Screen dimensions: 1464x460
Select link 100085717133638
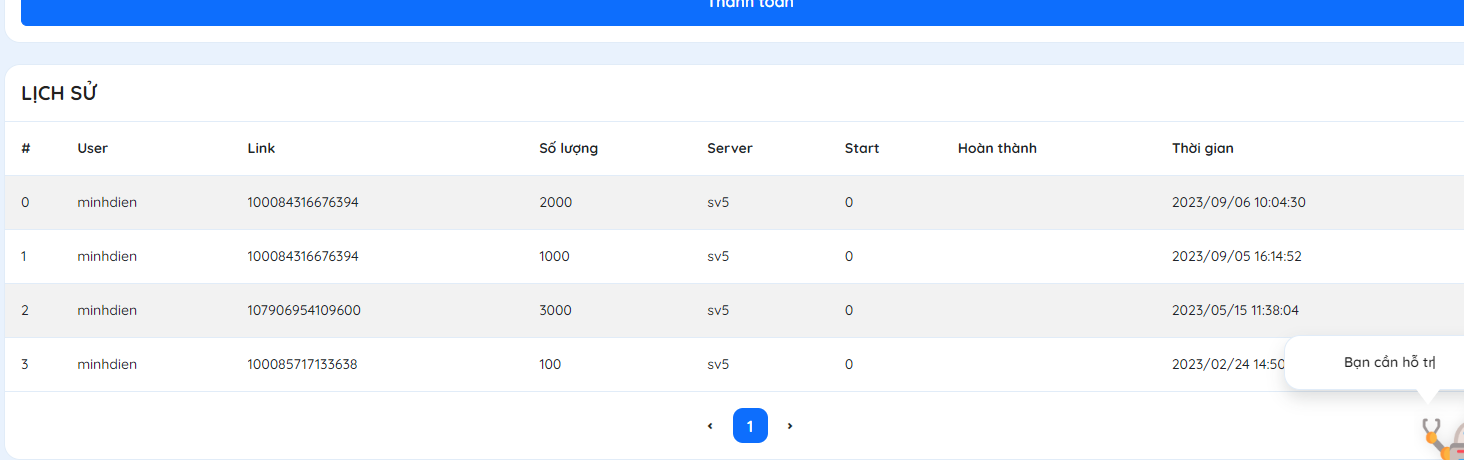coord(302,364)
